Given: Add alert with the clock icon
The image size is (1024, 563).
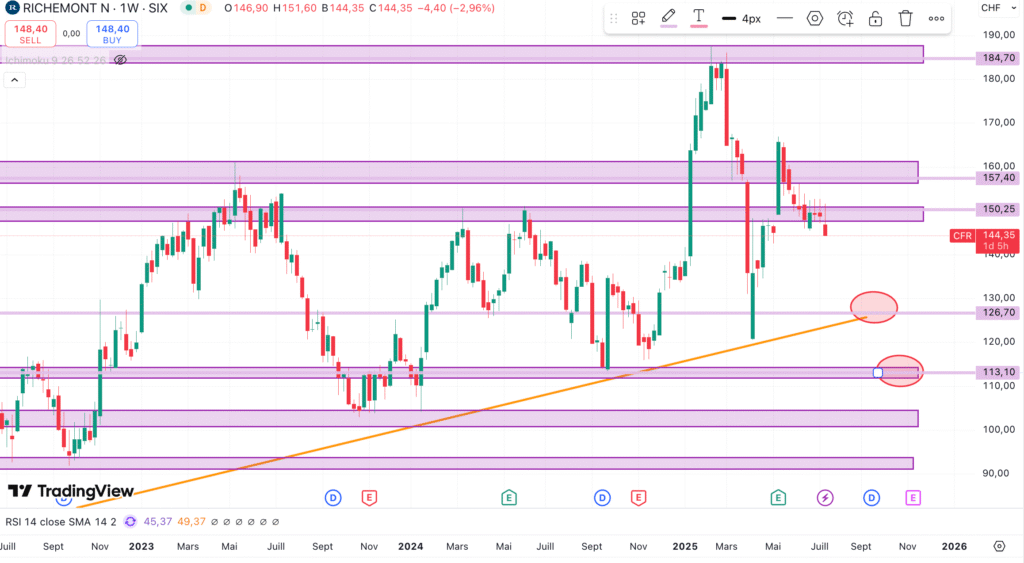Looking at the screenshot, I should click(x=845, y=18).
